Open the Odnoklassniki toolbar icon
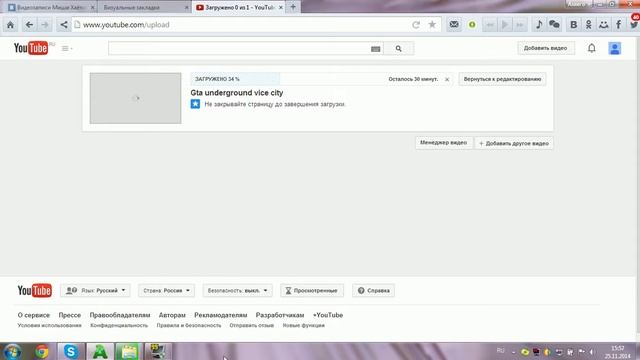 coord(588,25)
